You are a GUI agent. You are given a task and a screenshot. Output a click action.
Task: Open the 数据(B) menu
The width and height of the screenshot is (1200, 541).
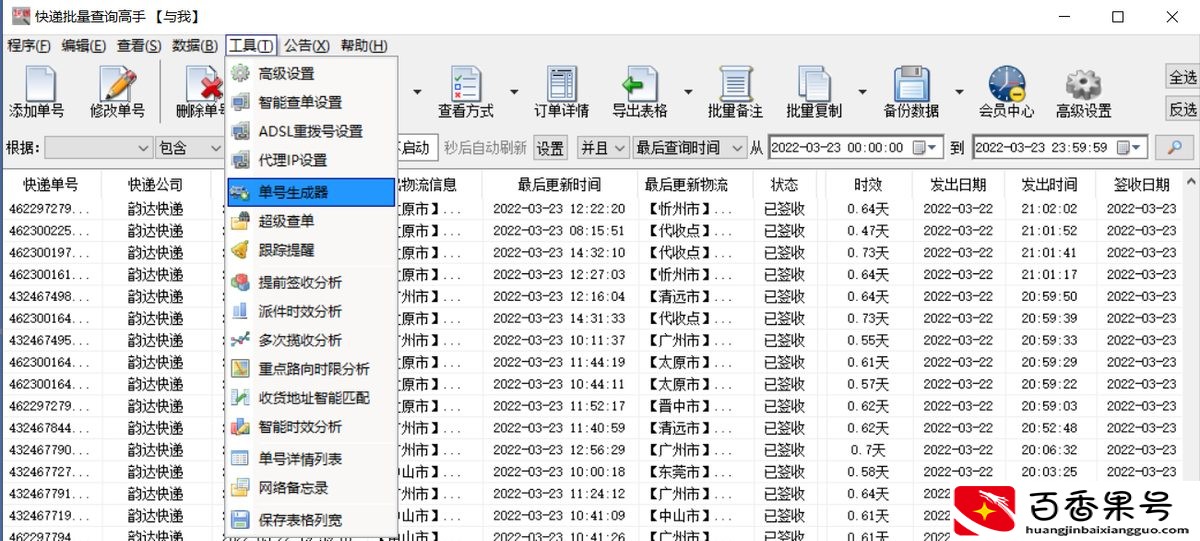[x=195, y=45]
